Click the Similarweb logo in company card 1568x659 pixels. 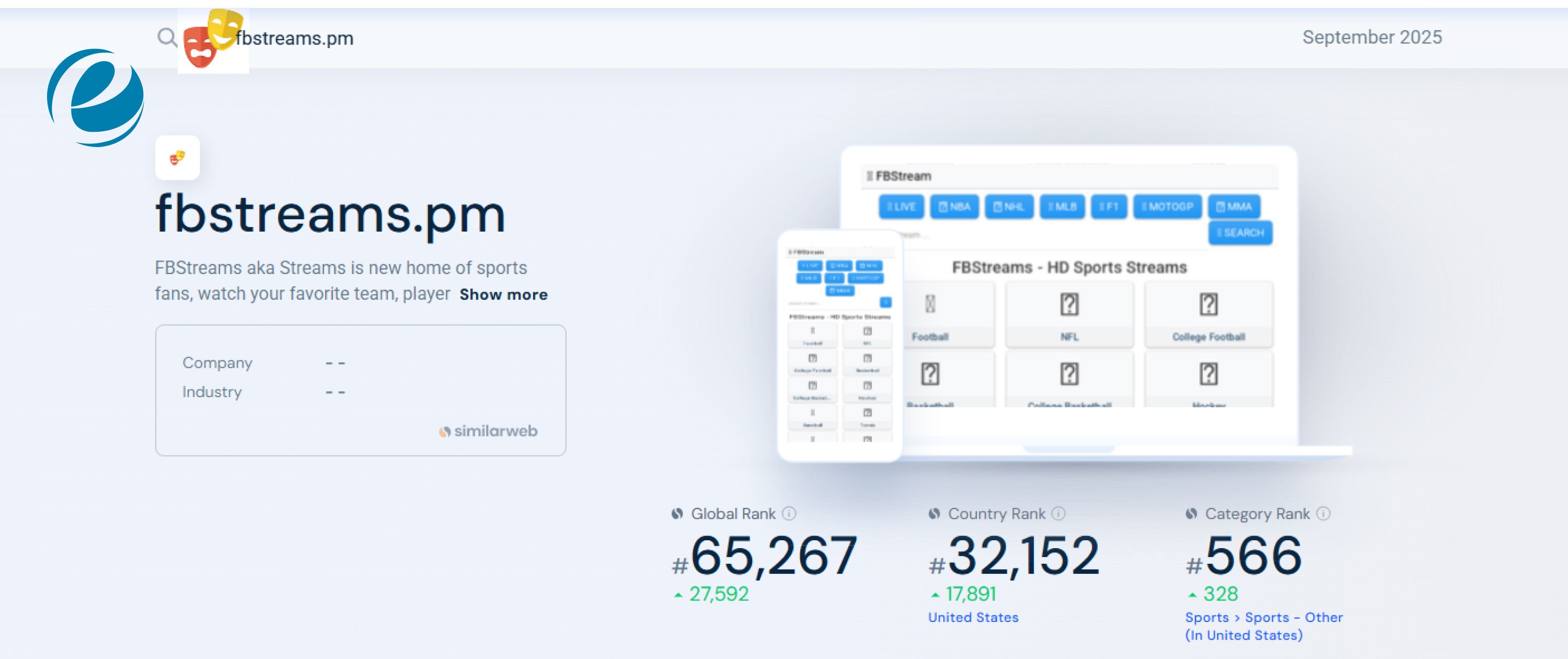pos(488,431)
